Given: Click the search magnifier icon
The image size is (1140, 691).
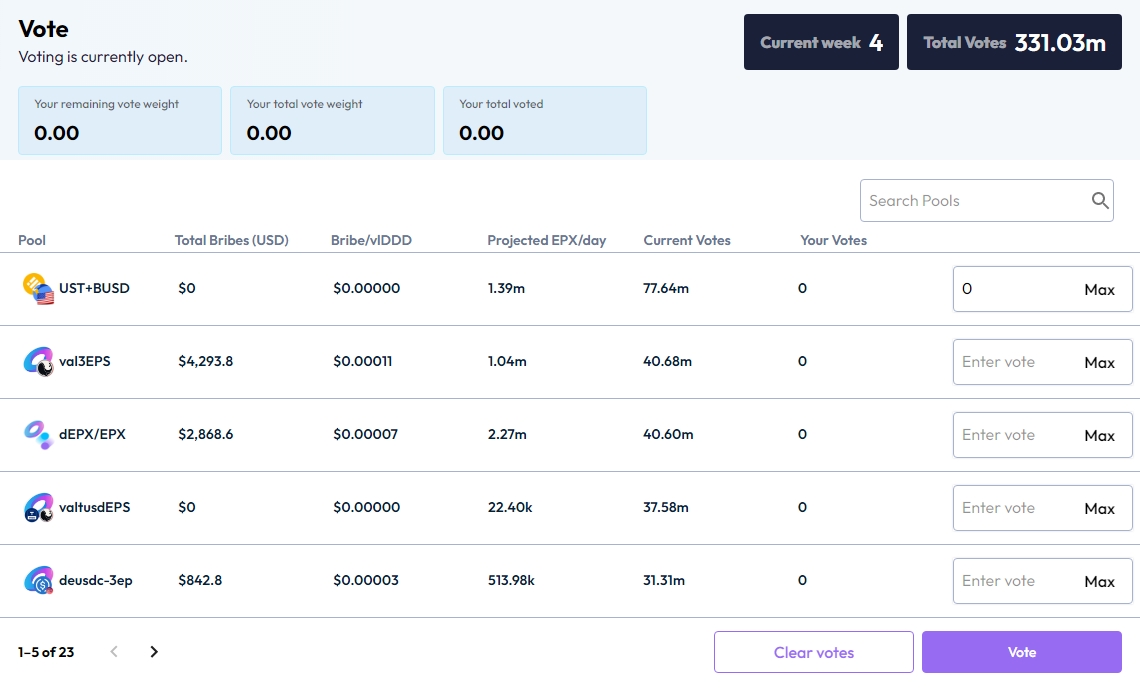Looking at the screenshot, I should click(x=1100, y=201).
